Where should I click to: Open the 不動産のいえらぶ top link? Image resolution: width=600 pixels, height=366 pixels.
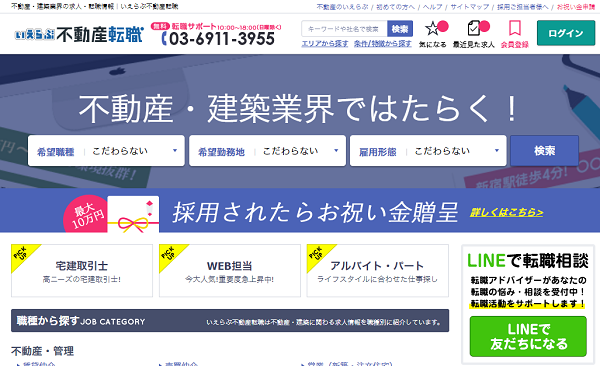coord(342,7)
